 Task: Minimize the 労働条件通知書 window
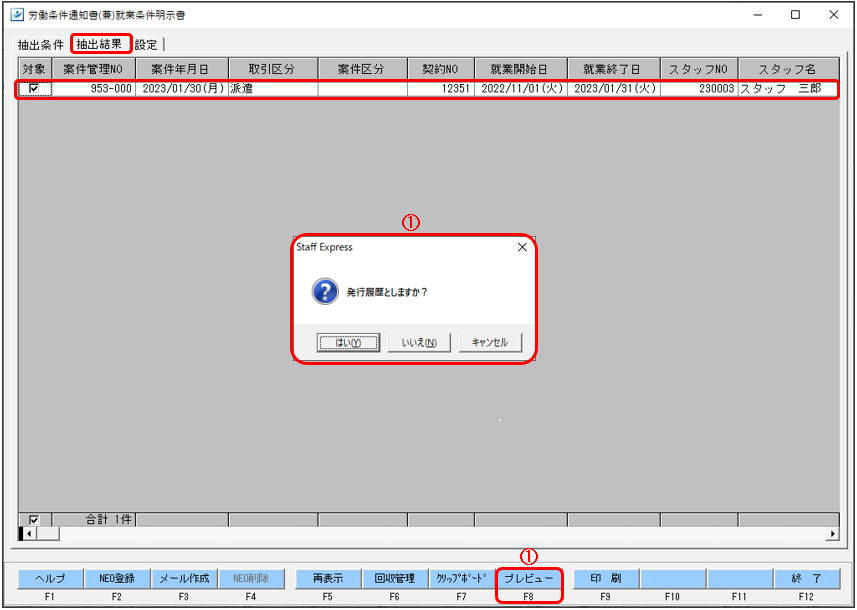click(x=758, y=15)
